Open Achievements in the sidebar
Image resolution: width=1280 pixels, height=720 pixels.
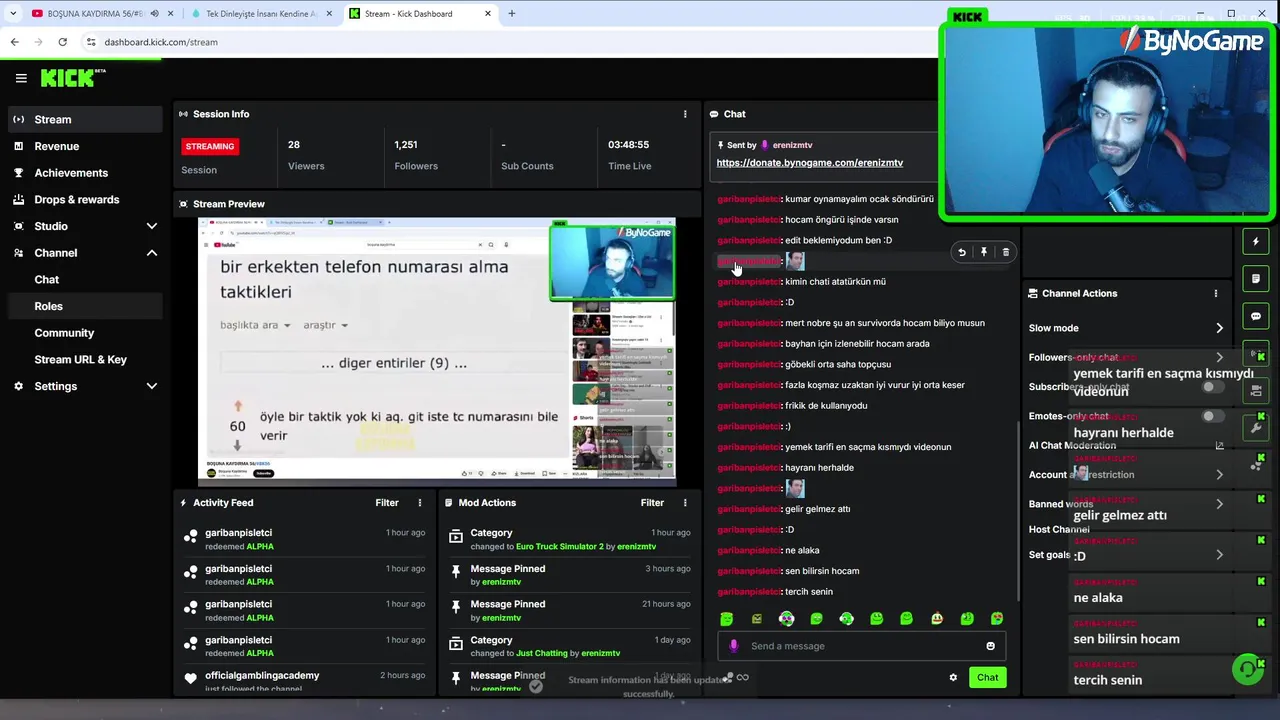click(x=84, y=173)
